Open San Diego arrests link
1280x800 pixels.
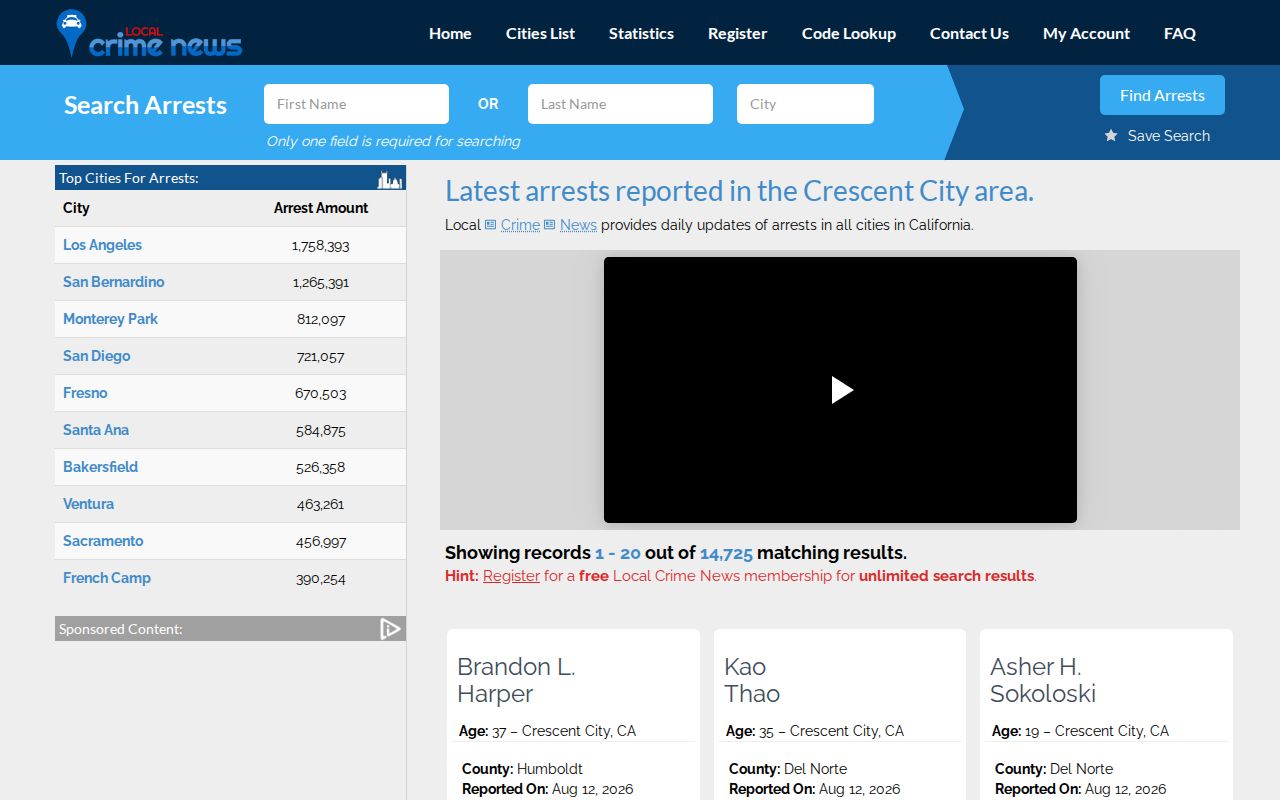pos(96,356)
